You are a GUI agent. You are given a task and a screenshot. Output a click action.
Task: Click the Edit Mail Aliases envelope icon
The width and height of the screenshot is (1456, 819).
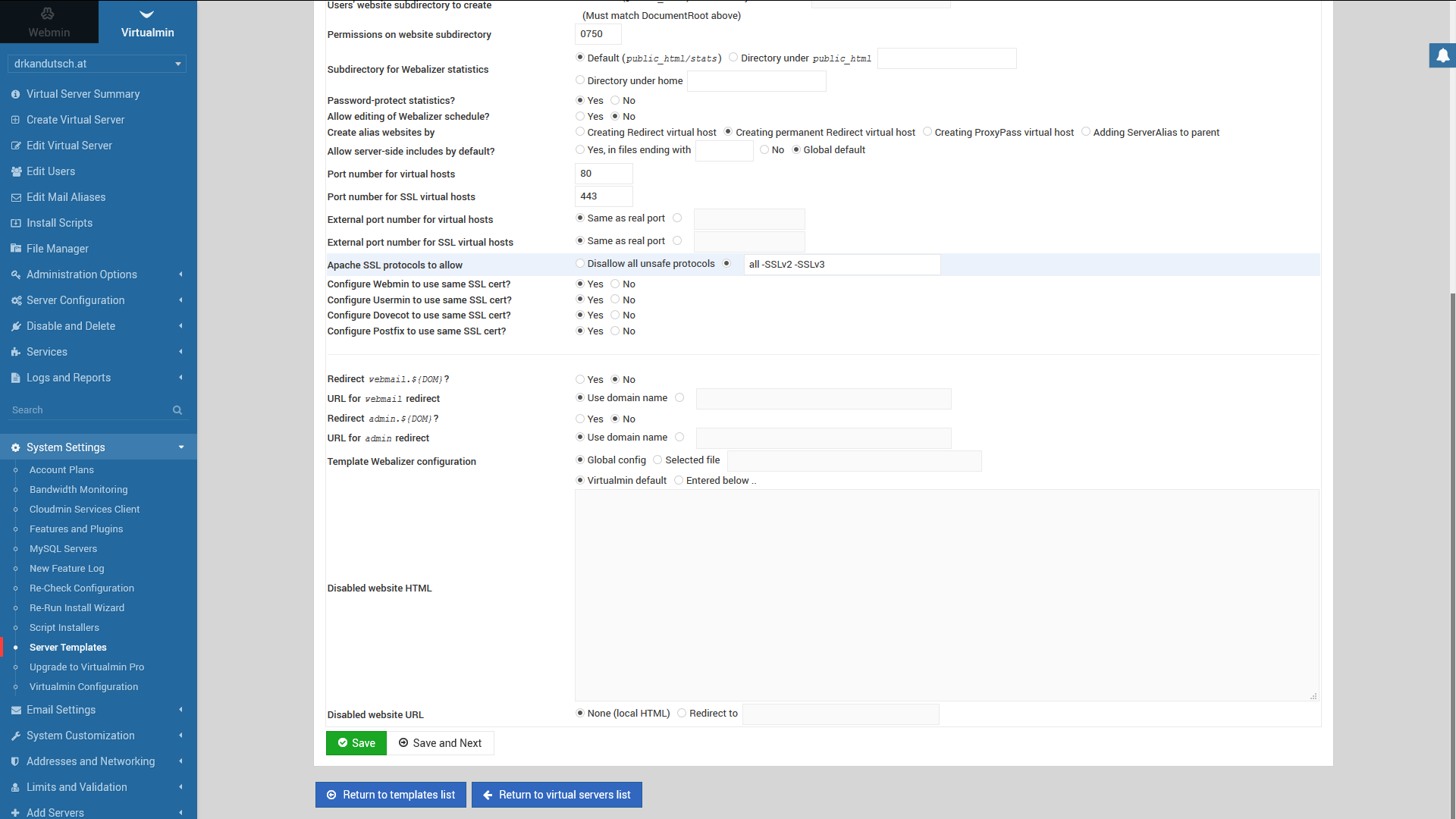pos(15,197)
